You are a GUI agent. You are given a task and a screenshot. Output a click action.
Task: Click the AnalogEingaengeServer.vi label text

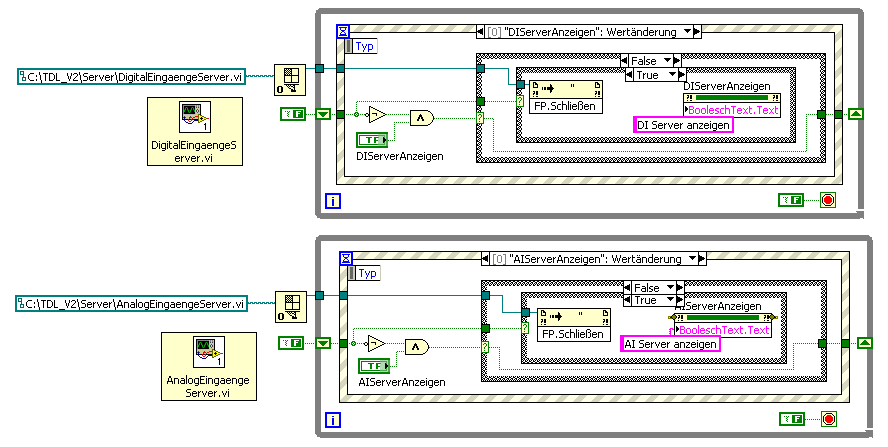208,386
